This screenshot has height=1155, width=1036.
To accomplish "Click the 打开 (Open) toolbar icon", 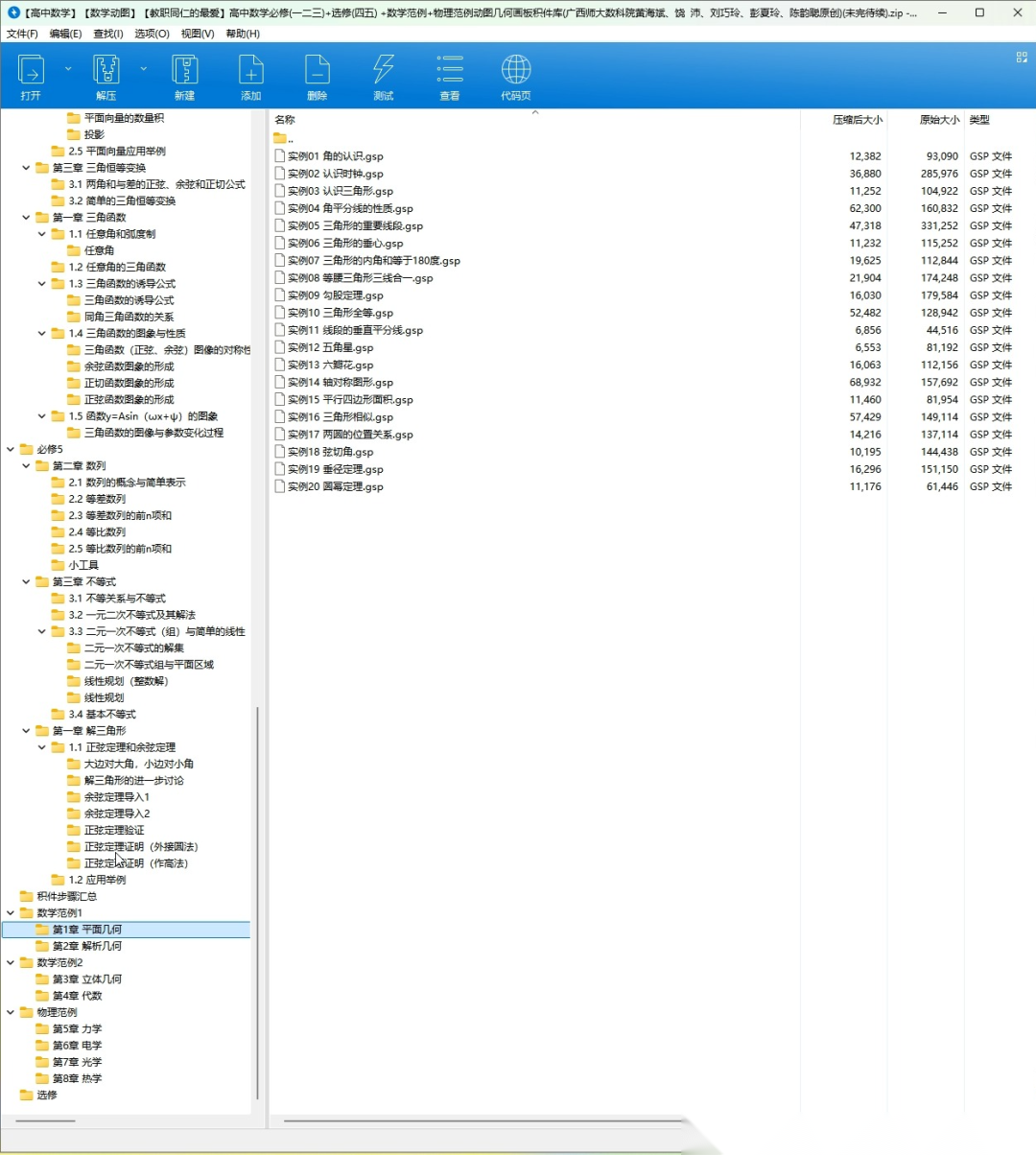I will pyautogui.click(x=31, y=71).
